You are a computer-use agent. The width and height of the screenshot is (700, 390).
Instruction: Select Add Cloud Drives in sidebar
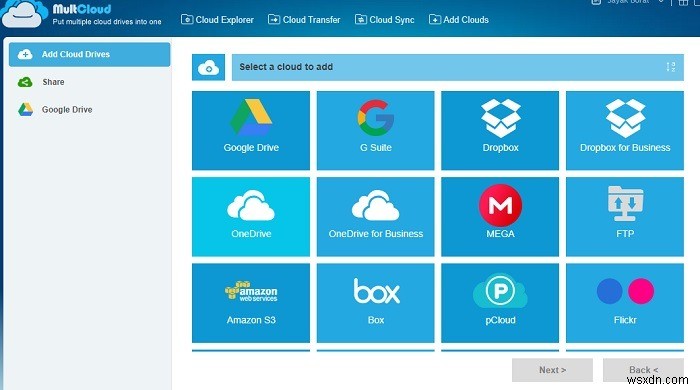click(89, 54)
